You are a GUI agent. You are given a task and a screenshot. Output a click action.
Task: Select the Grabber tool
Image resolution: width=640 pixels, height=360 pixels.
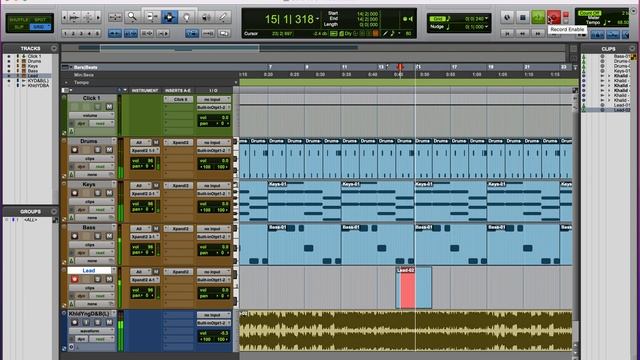tap(187, 17)
